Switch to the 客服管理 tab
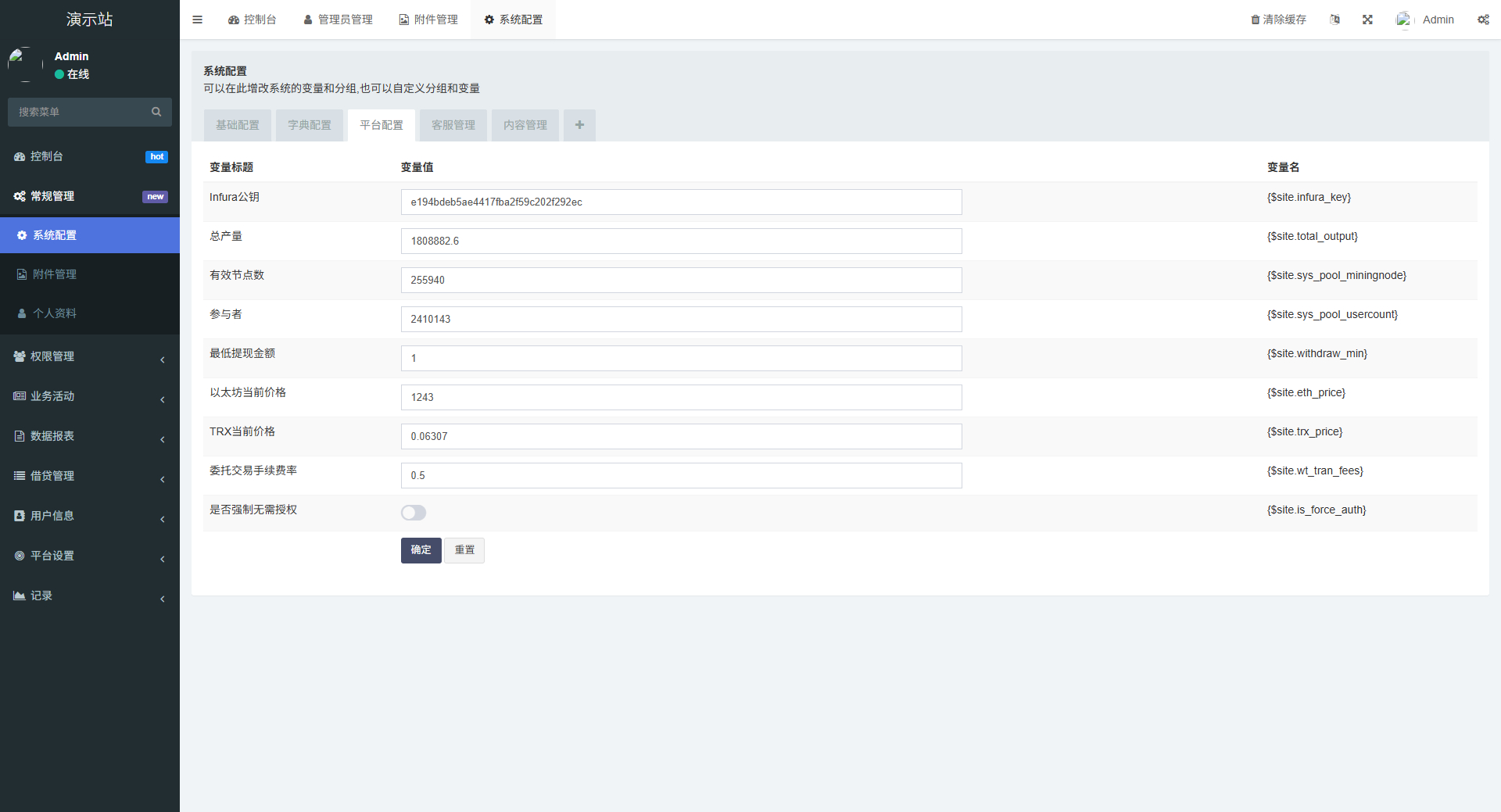 point(452,125)
